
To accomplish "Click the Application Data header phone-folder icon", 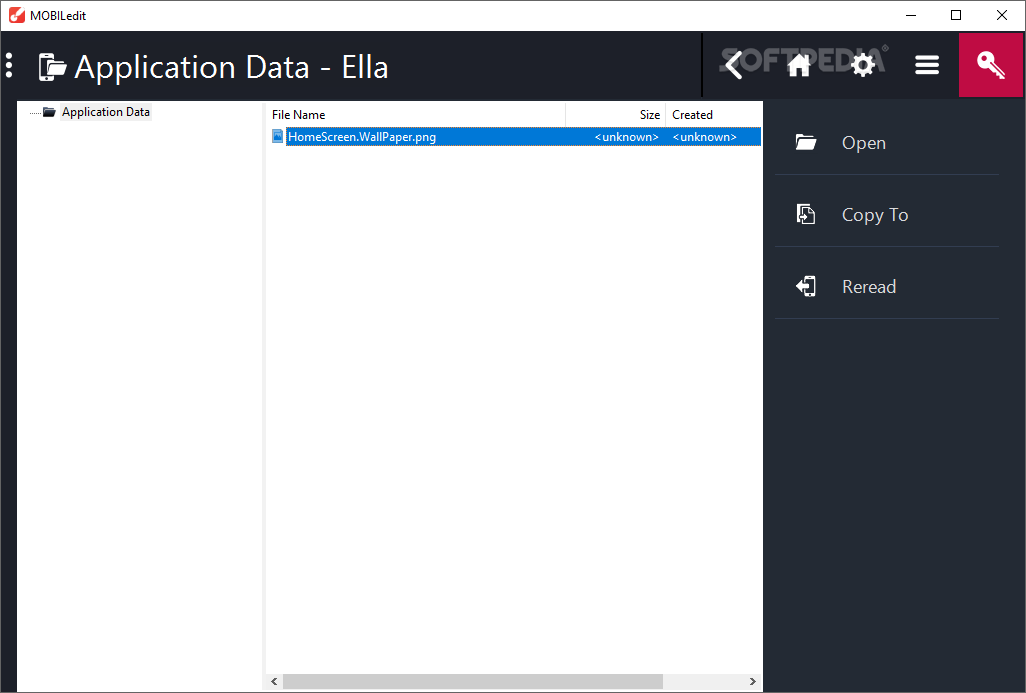I will click(52, 67).
